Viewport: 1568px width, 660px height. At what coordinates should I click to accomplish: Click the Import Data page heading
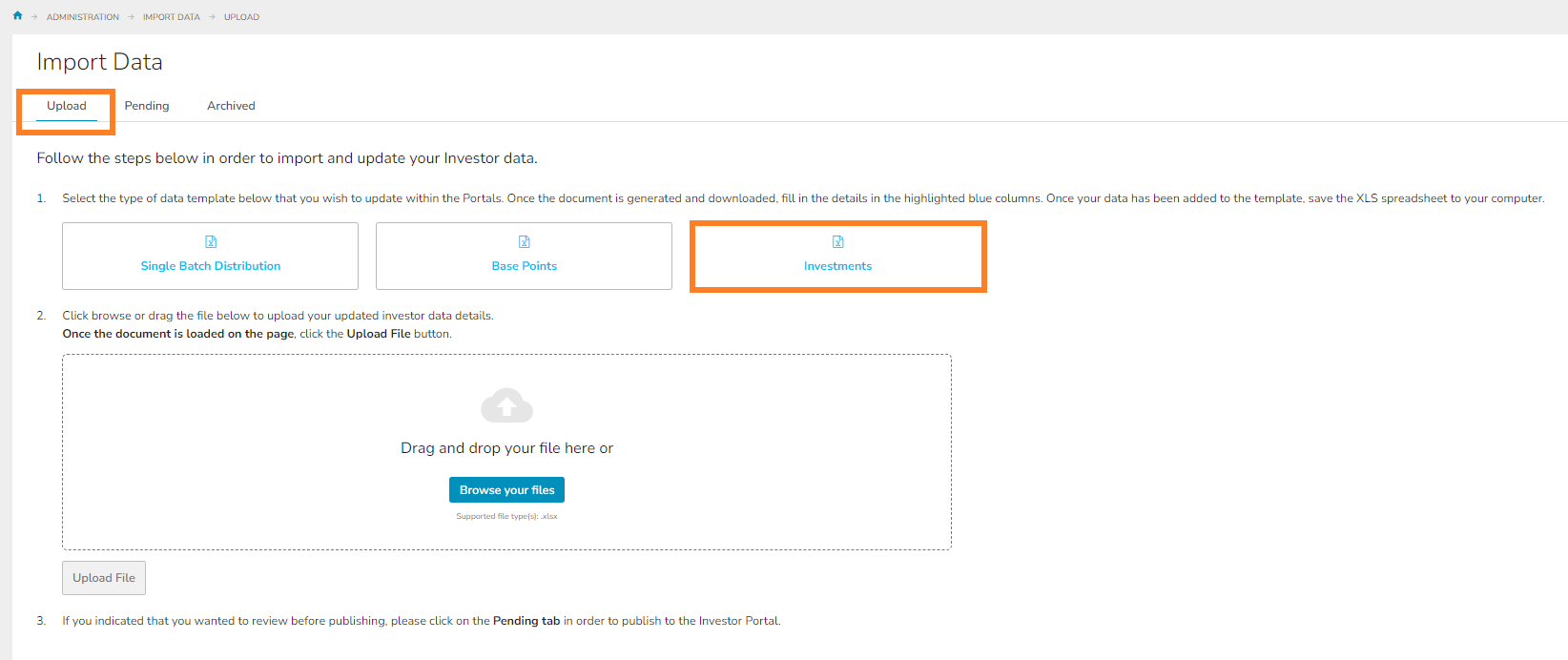tap(100, 62)
